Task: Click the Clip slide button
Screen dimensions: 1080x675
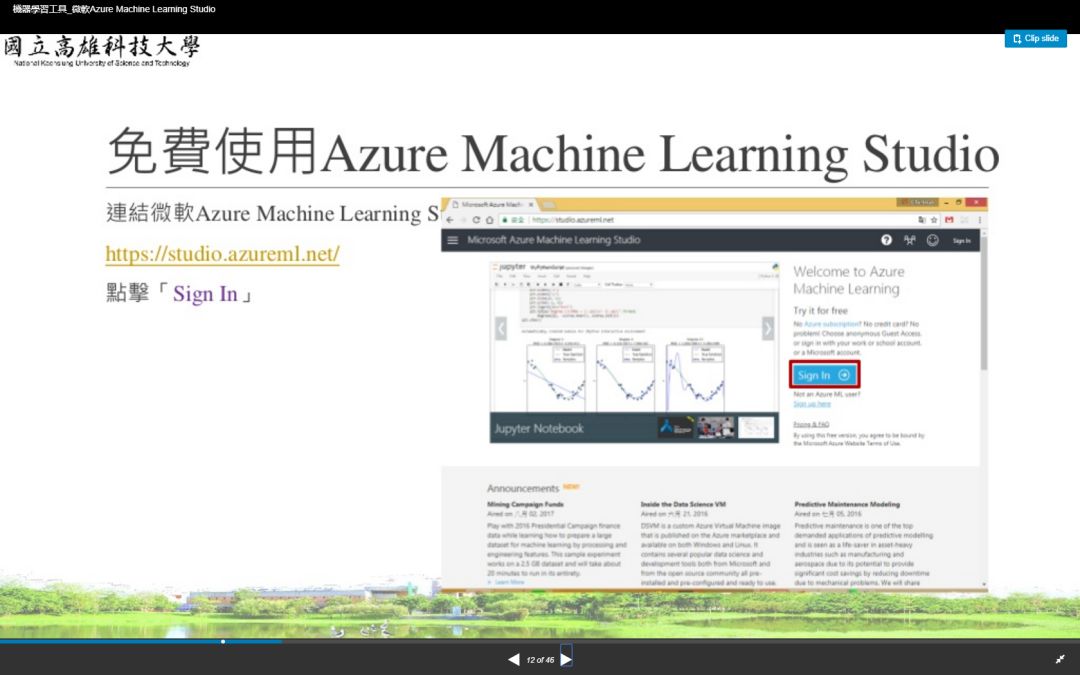Action: pyautogui.click(x=1035, y=39)
